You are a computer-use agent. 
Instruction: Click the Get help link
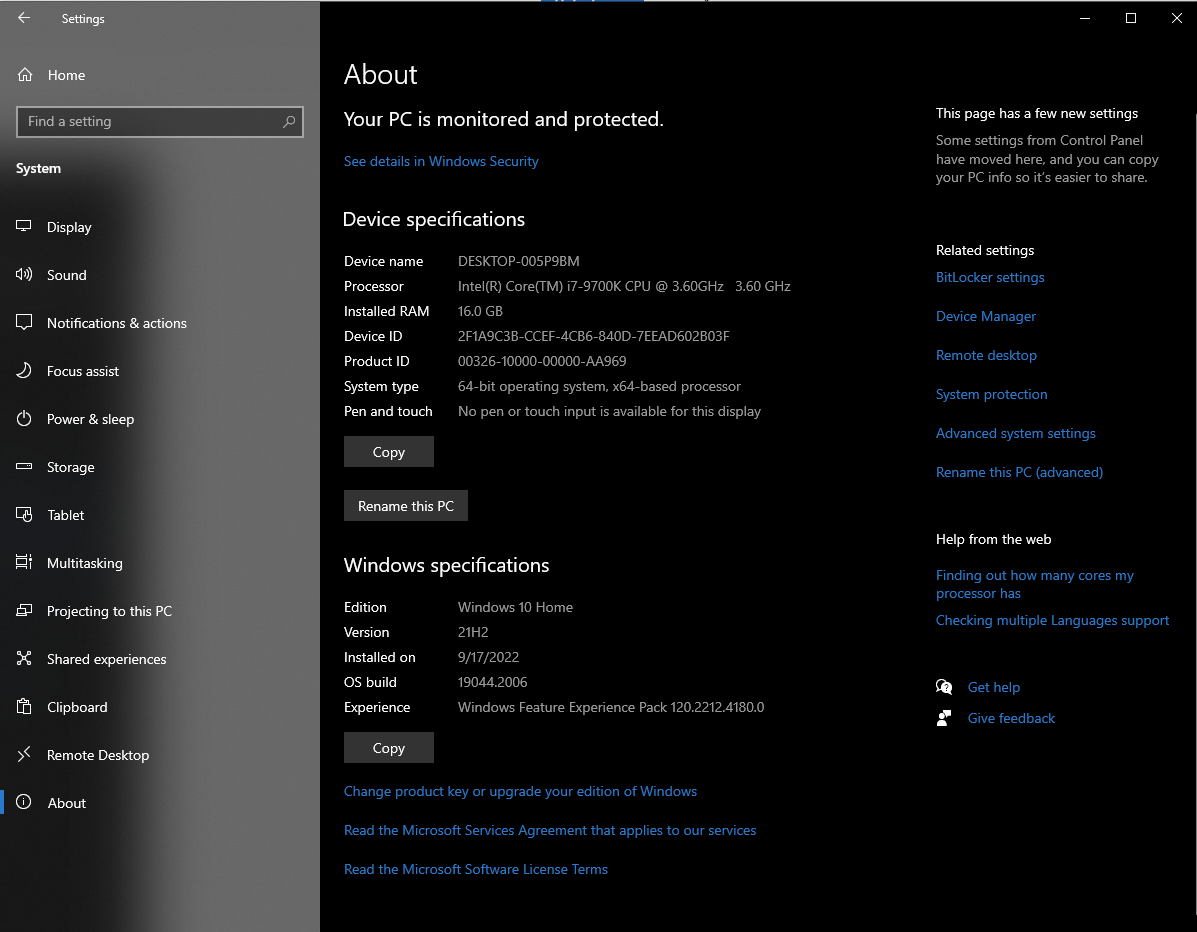click(x=993, y=687)
